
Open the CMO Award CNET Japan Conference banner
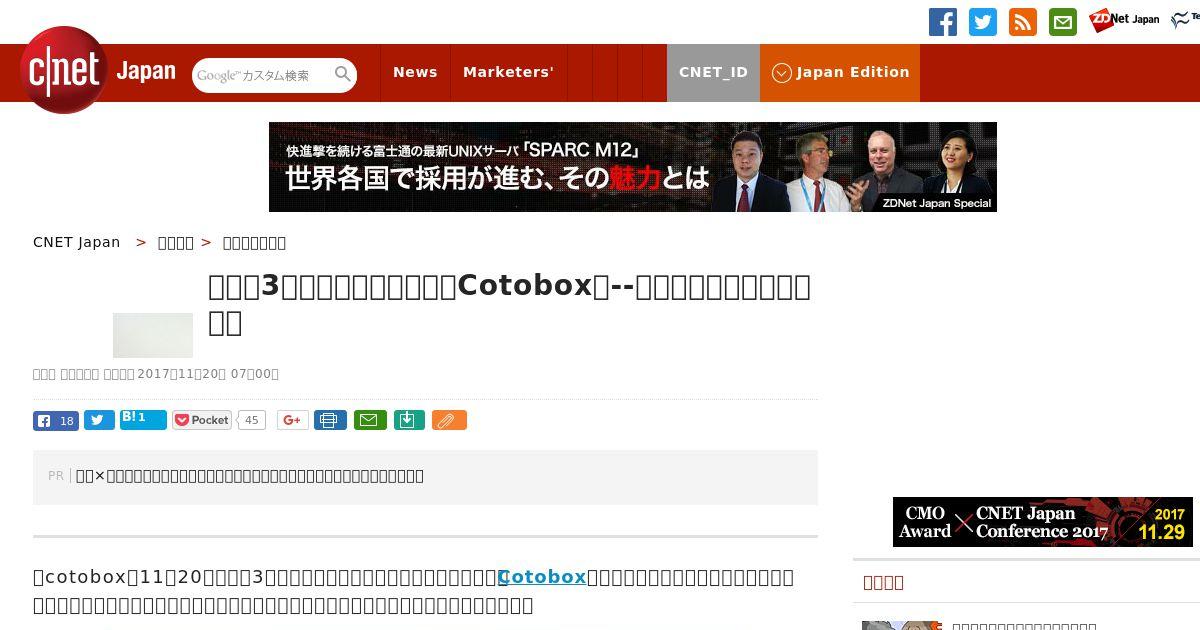tap(1043, 522)
